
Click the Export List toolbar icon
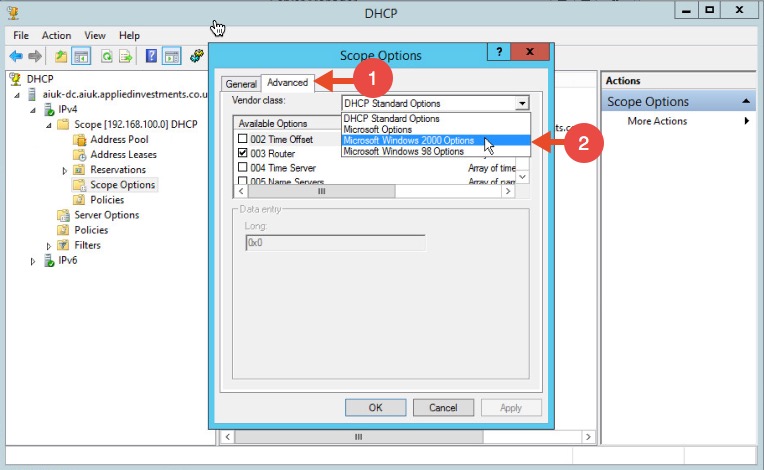point(124,56)
